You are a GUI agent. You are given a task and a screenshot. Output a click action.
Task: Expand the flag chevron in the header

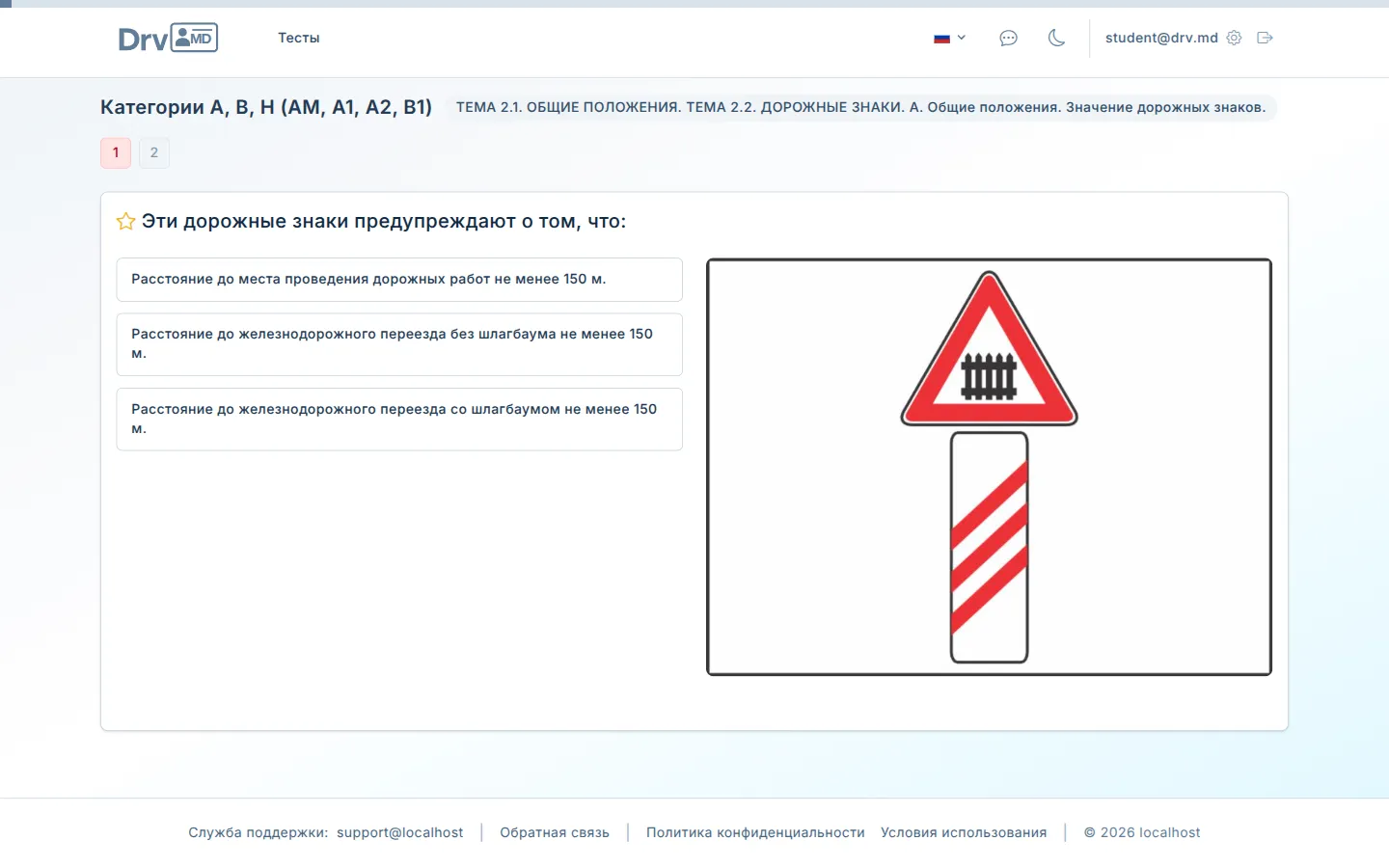click(x=962, y=38)
